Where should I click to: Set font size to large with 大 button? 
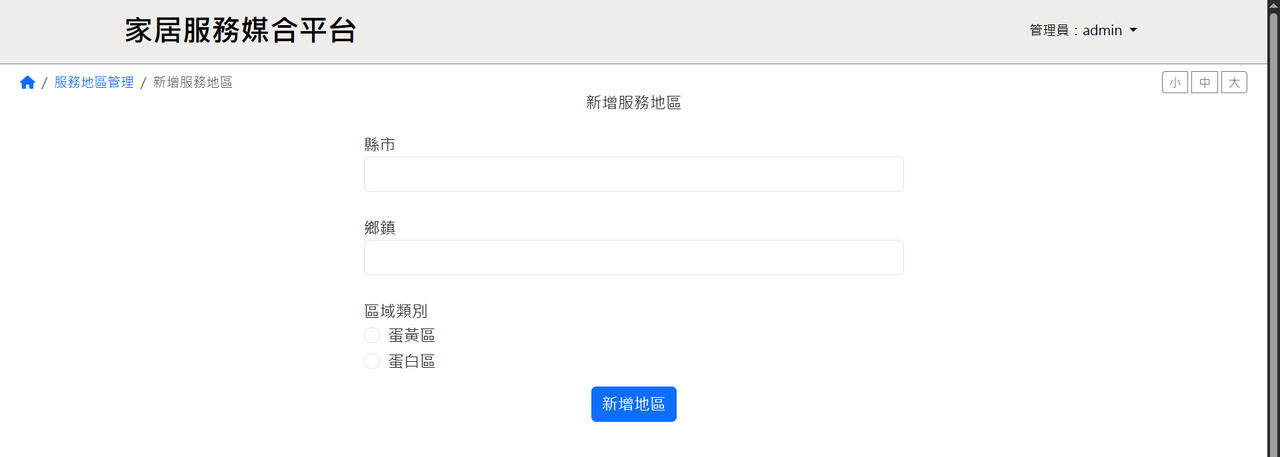pyautogui.click(x=1234, y=82)
